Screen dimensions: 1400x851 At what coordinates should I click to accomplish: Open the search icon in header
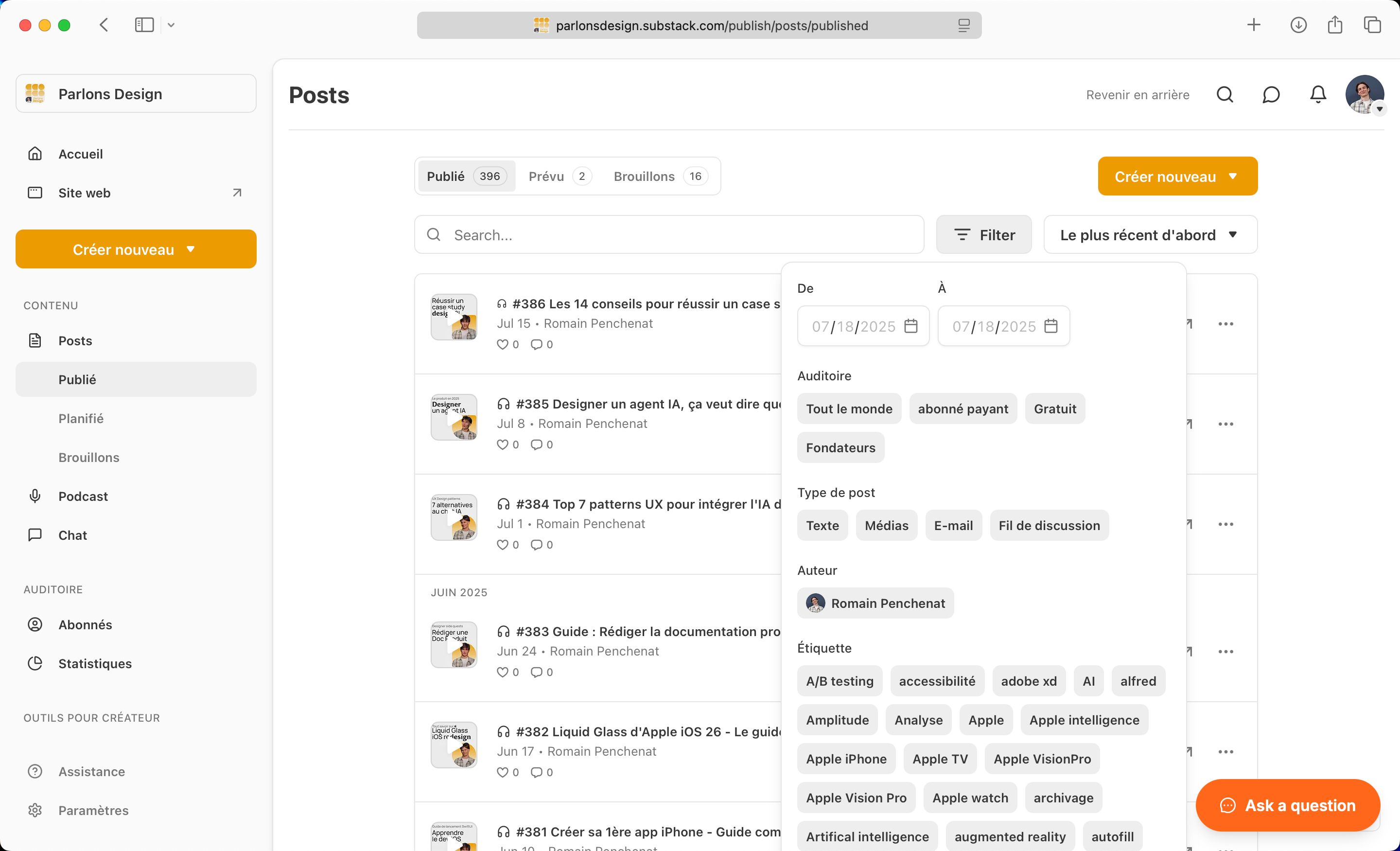tap(1225, 94)
